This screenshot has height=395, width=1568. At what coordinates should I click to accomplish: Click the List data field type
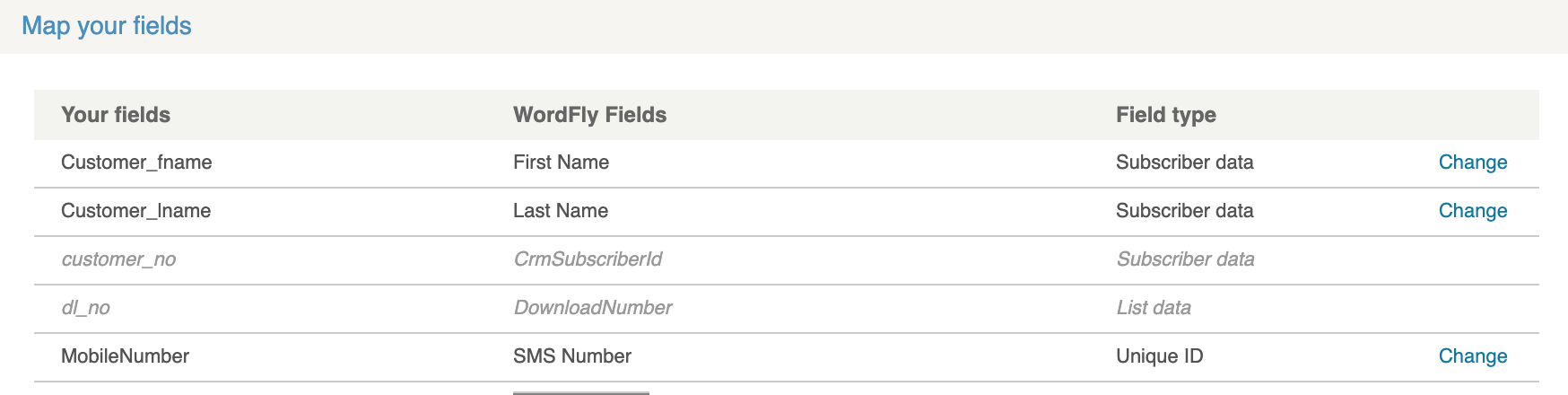tap(1154, 308)
